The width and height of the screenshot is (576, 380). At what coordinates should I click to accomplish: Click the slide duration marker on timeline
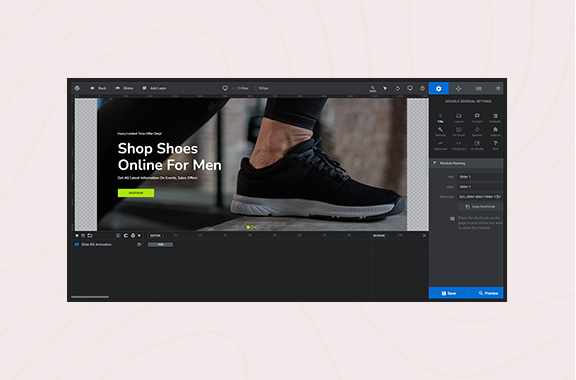pos(379,236)
